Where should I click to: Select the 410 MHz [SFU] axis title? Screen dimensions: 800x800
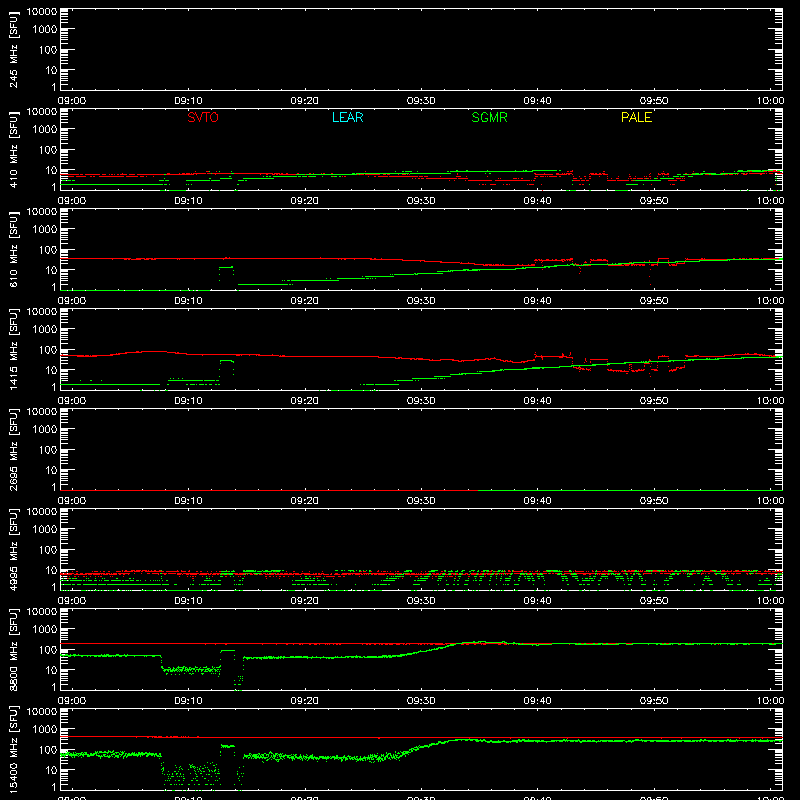pyautogui.click(x=14, y=149)
